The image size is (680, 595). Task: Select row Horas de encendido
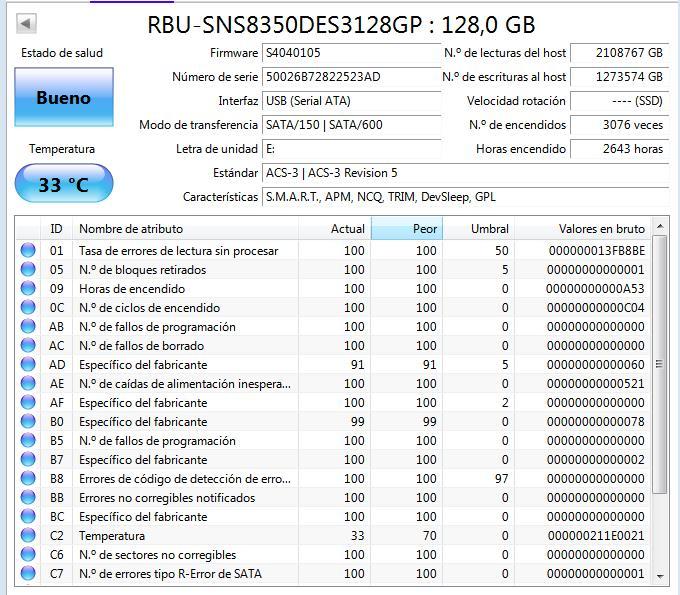click(x=333, y=289)
